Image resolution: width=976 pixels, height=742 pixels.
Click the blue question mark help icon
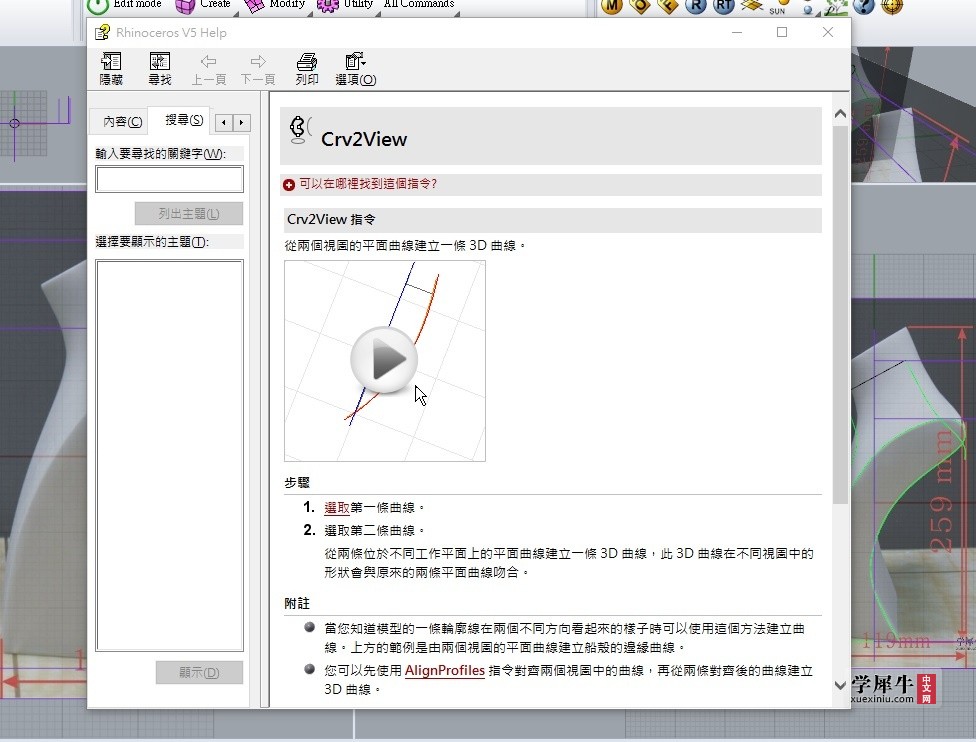(863, 6)
